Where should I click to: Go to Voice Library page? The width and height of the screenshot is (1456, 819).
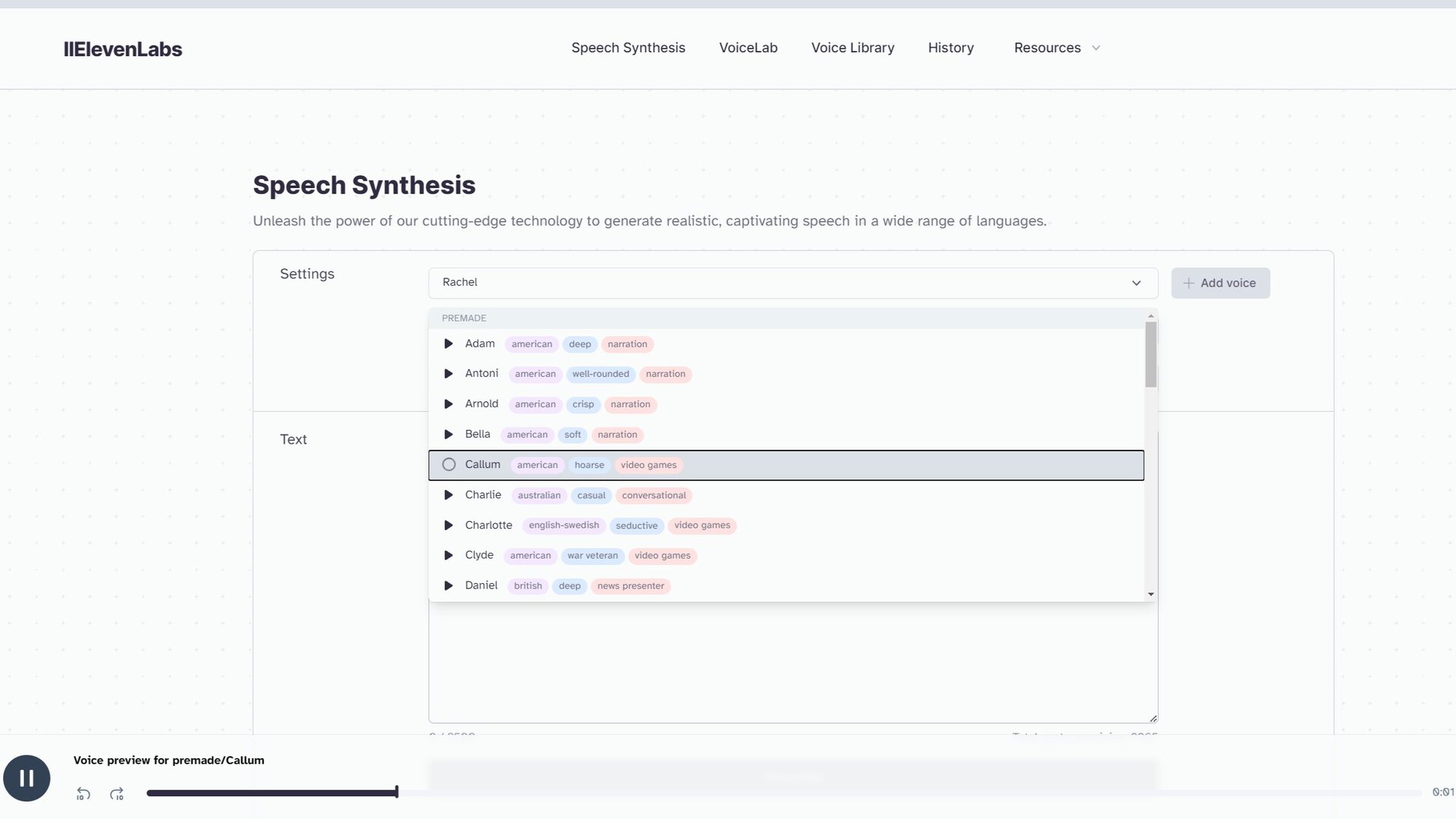pos(852,48)
